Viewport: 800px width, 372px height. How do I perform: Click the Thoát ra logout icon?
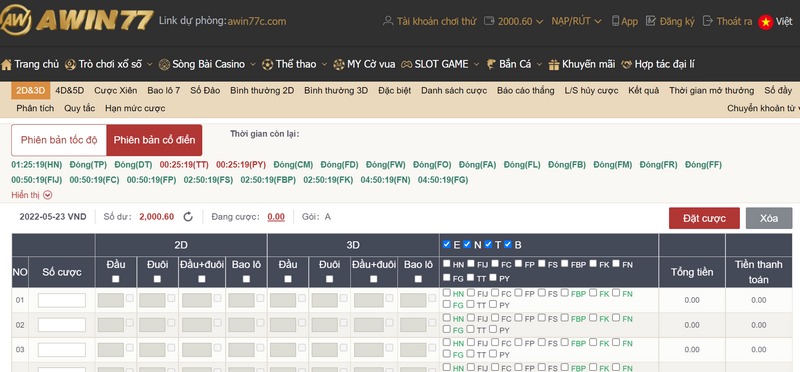[x=708, y=21]
